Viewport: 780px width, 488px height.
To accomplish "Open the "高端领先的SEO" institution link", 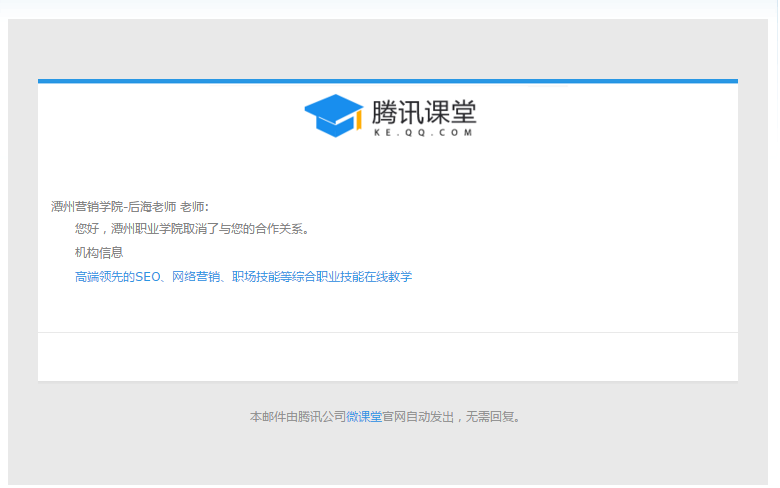I will [117, 276].
